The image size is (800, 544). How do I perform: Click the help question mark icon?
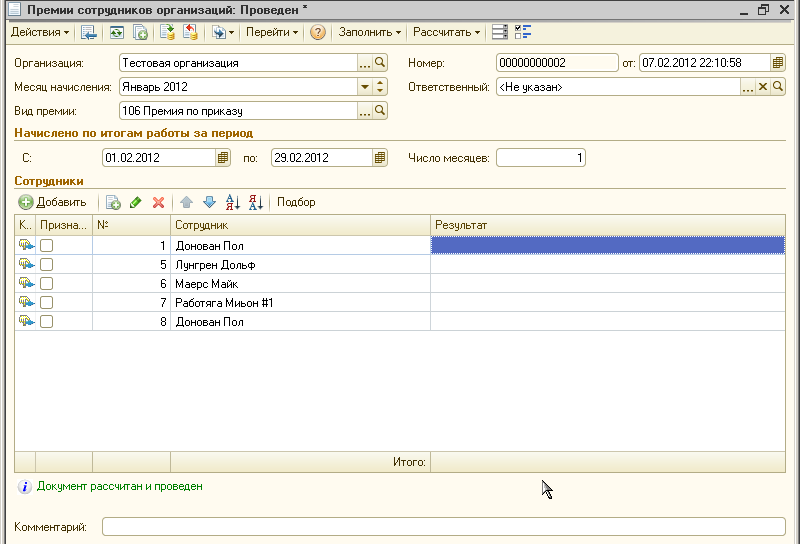click(x=318, y=32)
